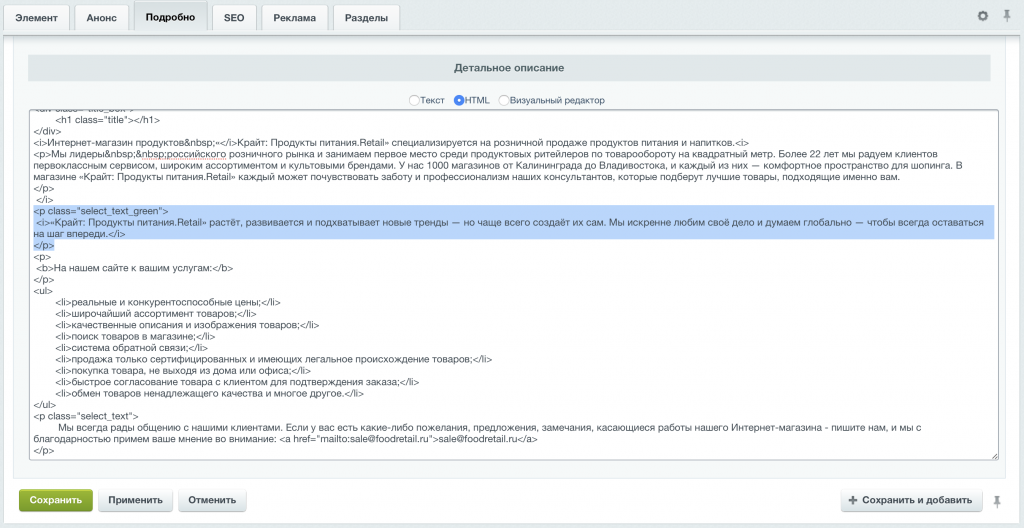Click the textarea resize handle corner
This screenshot has width=1024, height=528.
point(995,455)
